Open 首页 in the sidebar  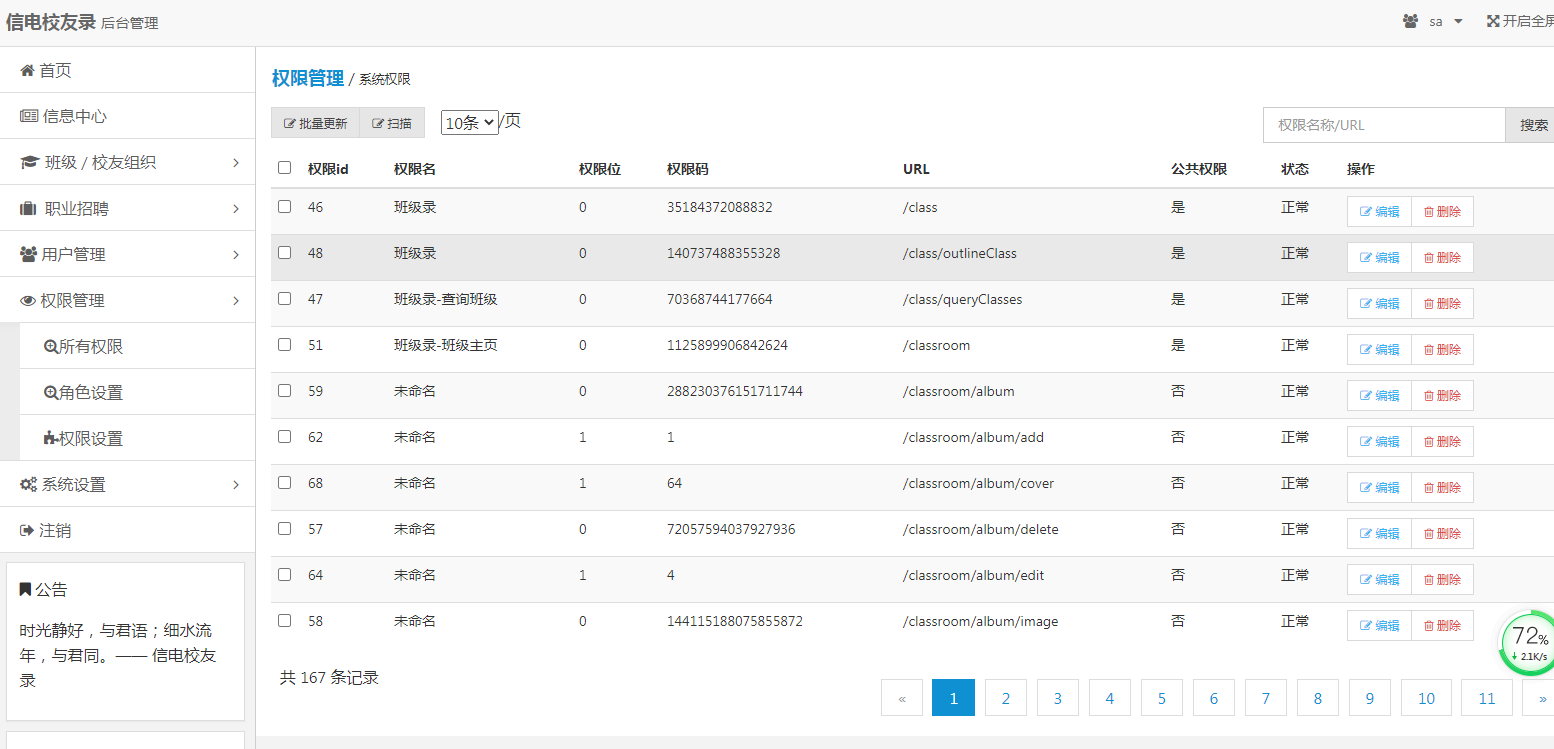tap(128, 70)
